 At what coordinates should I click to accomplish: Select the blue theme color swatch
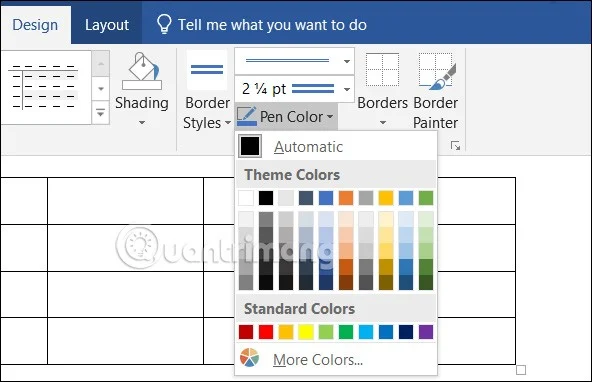[x=326, y=198]
